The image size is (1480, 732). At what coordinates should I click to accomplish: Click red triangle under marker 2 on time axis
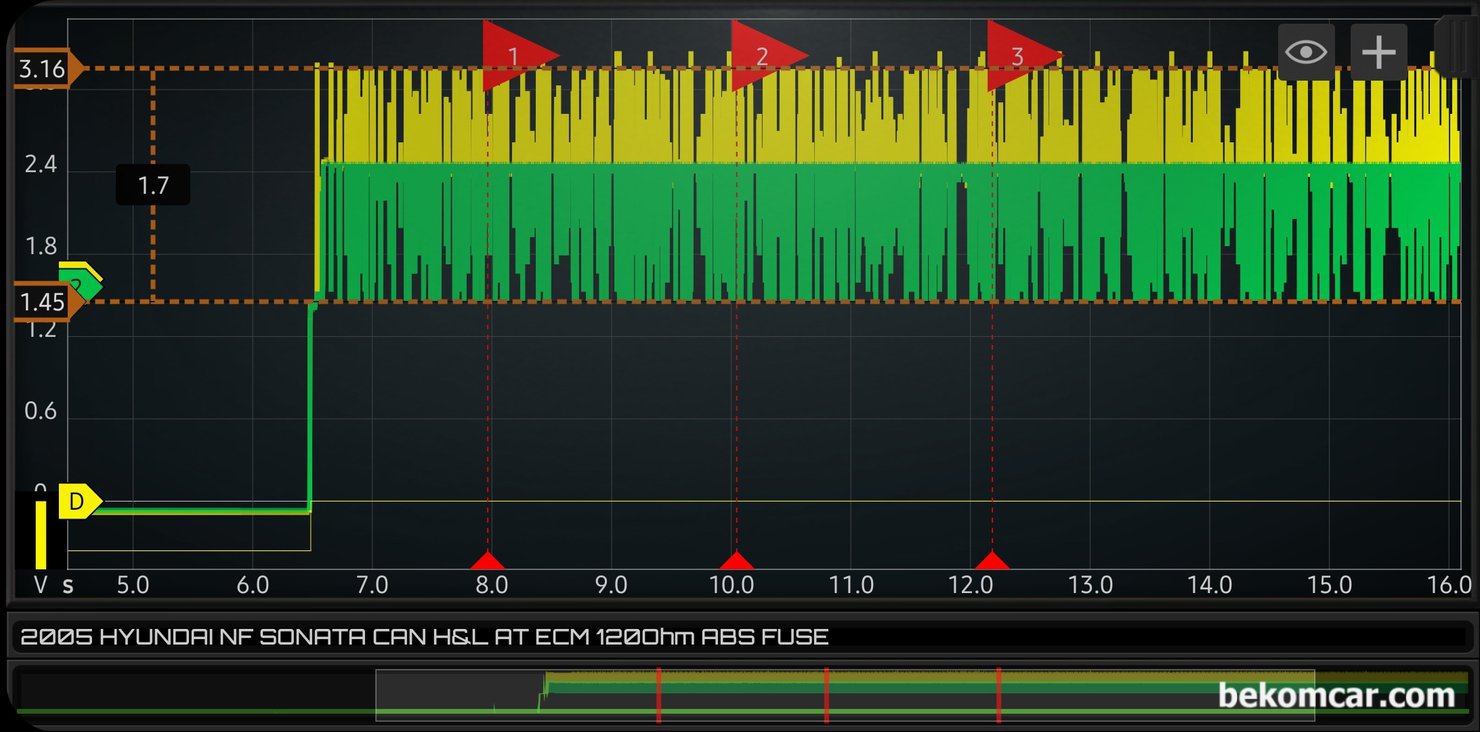click(736, 561)
